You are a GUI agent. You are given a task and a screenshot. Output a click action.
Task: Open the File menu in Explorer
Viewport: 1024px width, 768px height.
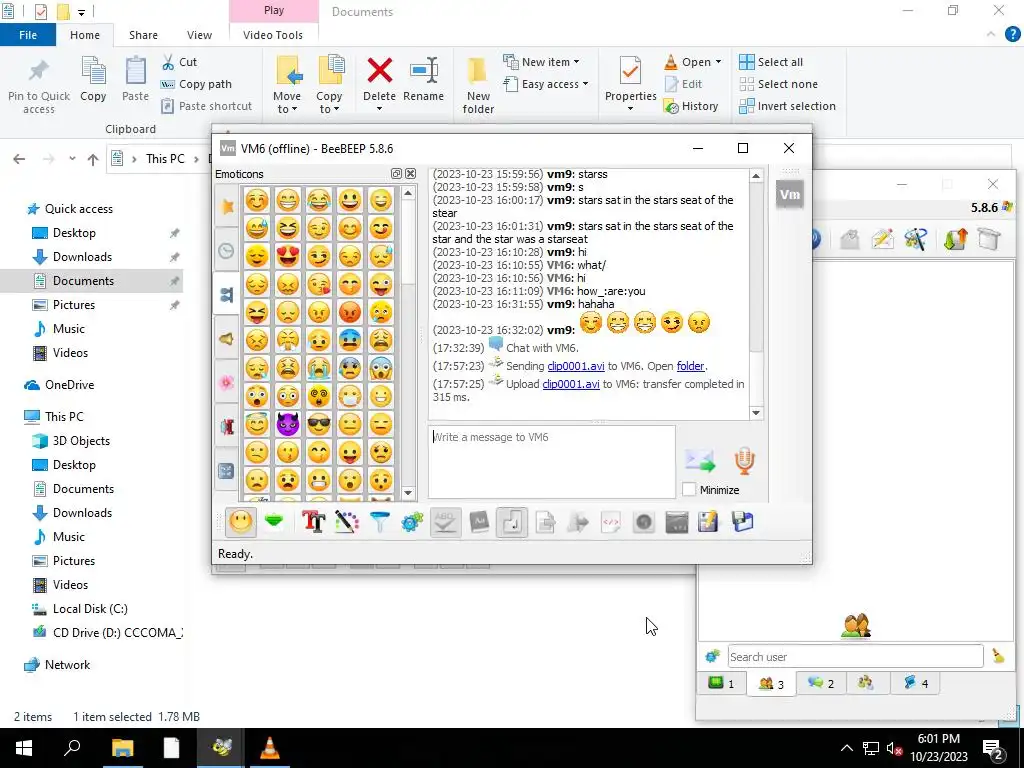[x=28, y=35]
